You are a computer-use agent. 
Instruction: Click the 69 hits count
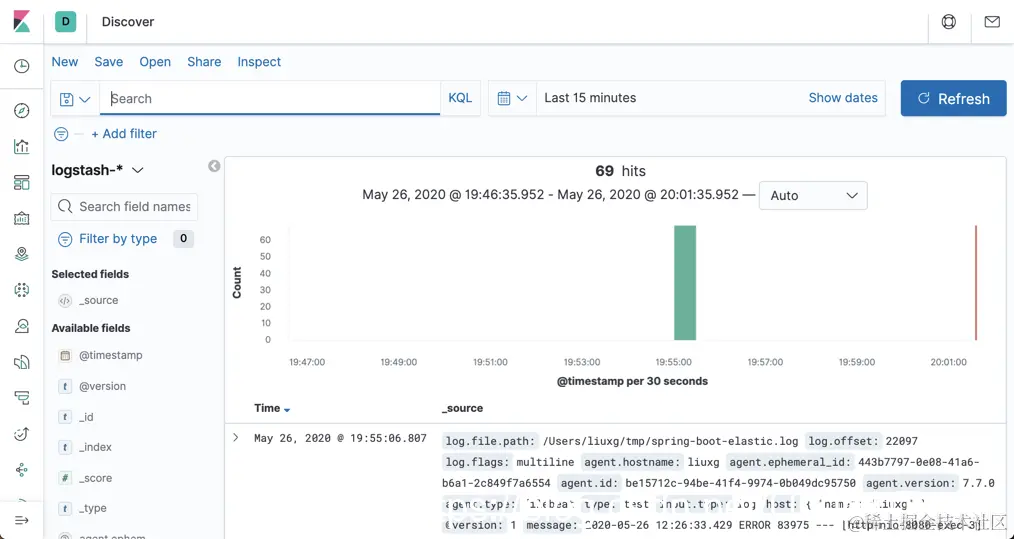[x=620, y=171]
